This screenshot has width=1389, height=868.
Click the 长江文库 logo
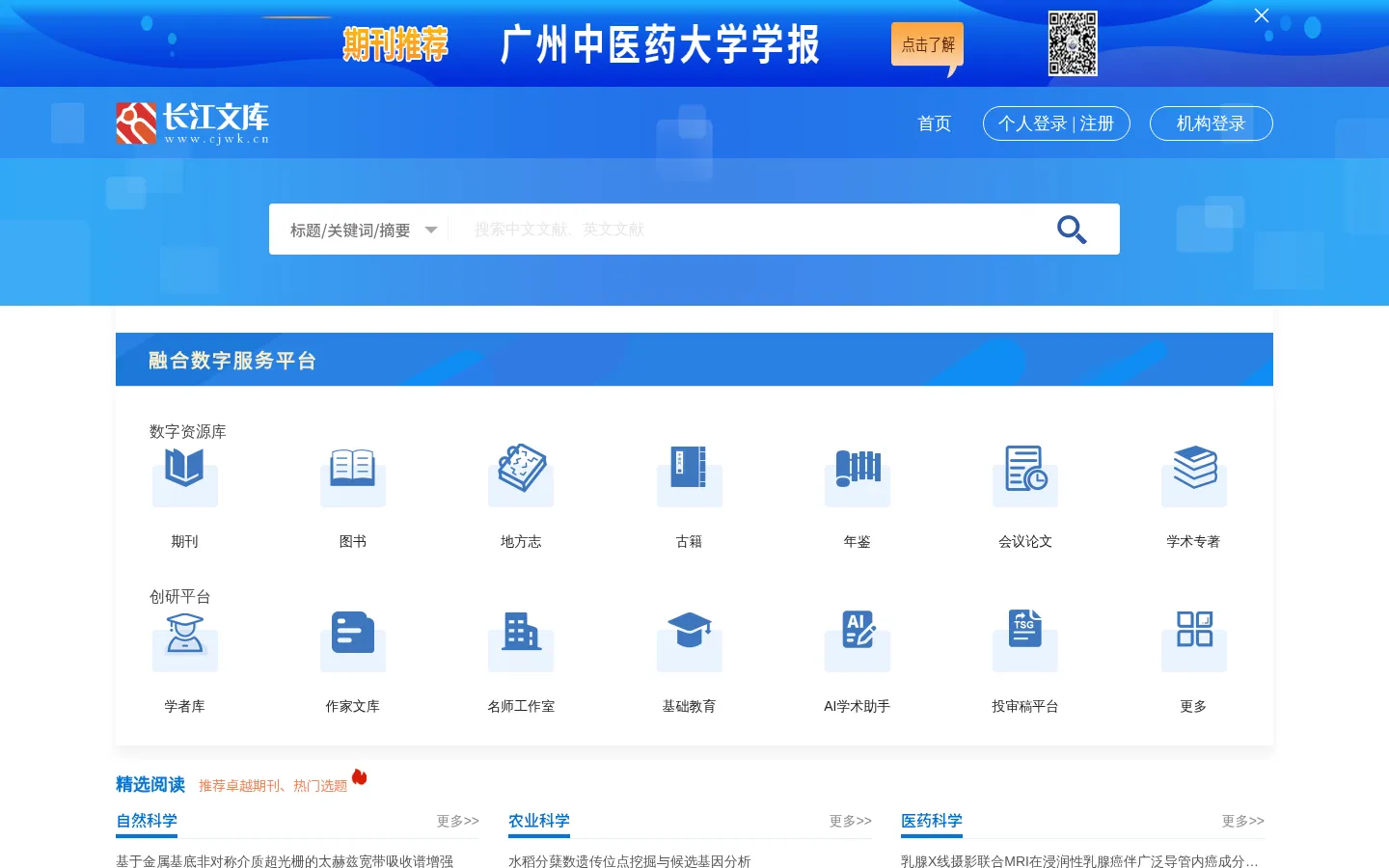193,123
